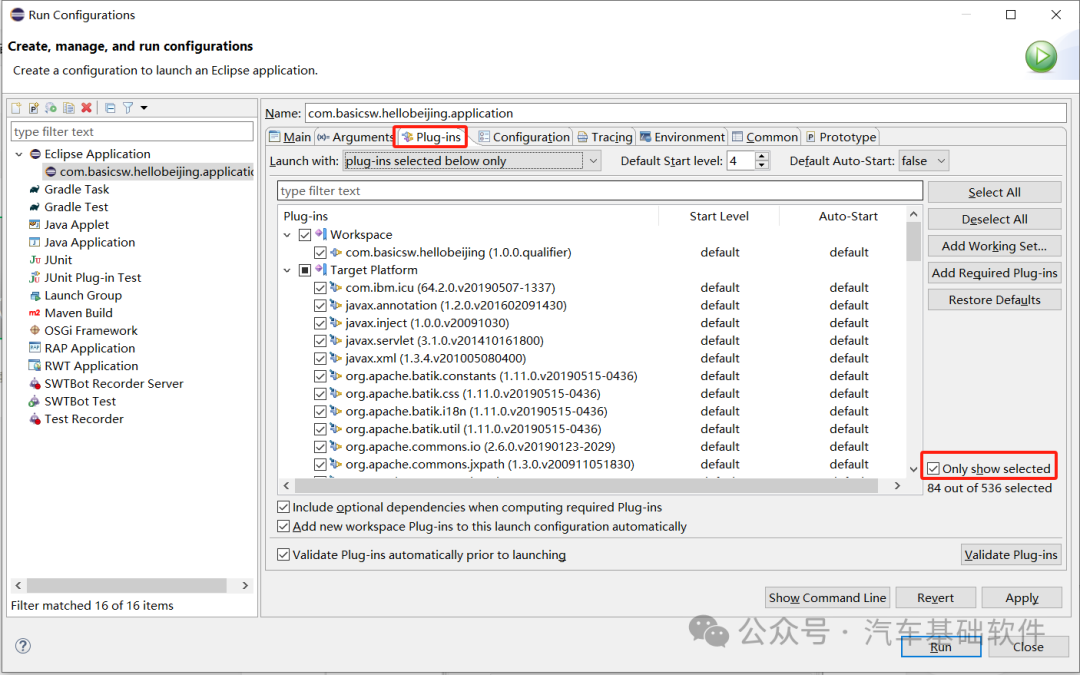Screen dimensions: 1080x675
Task: Switch to the Prototype tab
Action: [x=841, y=137]
